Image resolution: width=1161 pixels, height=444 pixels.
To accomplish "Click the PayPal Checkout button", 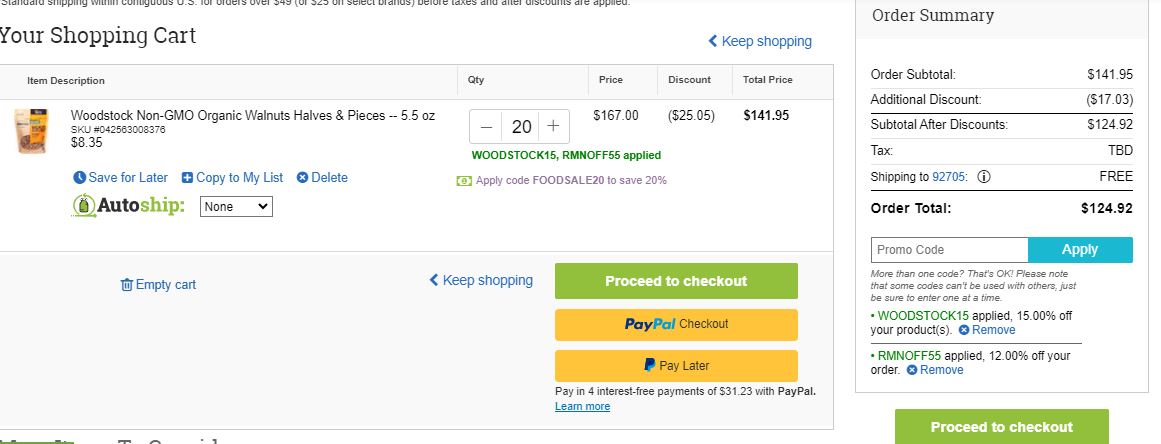I will (676, 324).
